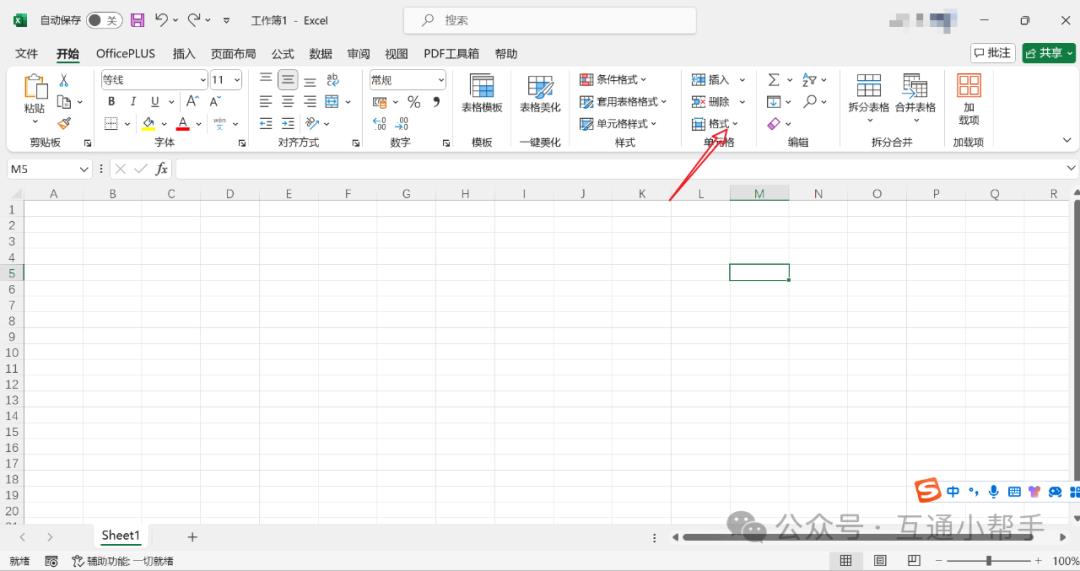Expand 条件格式 conditional formatting menu
The height and width of the screenshot is (571, 1080).
click(x=613, y=80)
